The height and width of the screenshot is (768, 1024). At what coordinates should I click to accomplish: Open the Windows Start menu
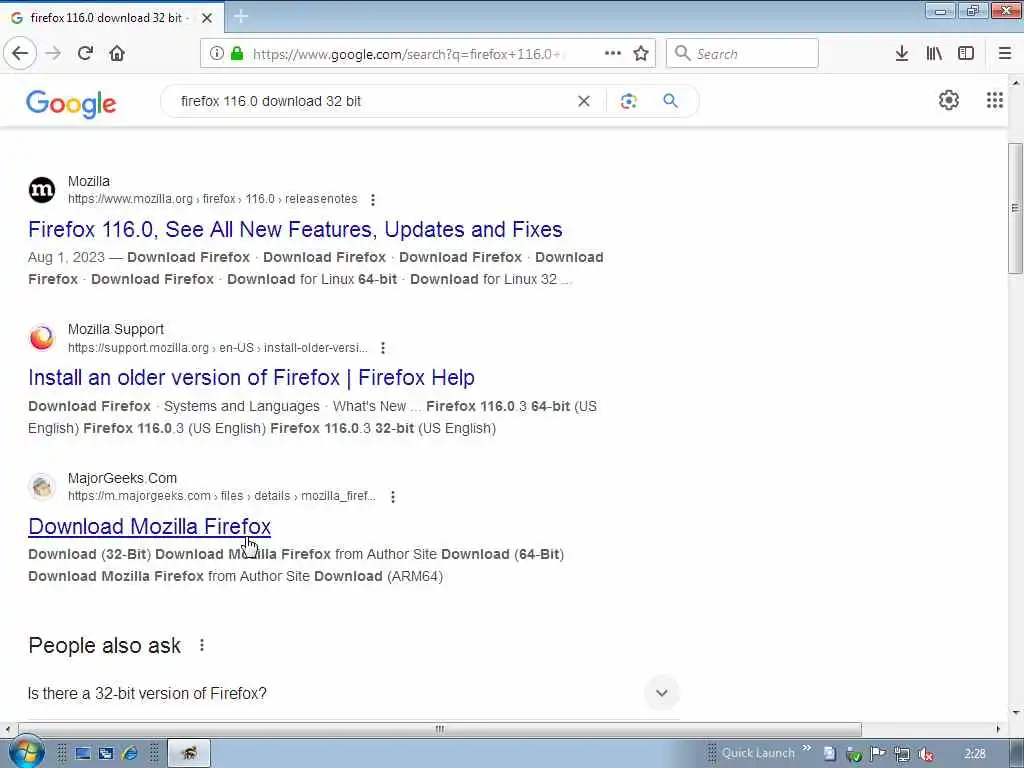26,752
